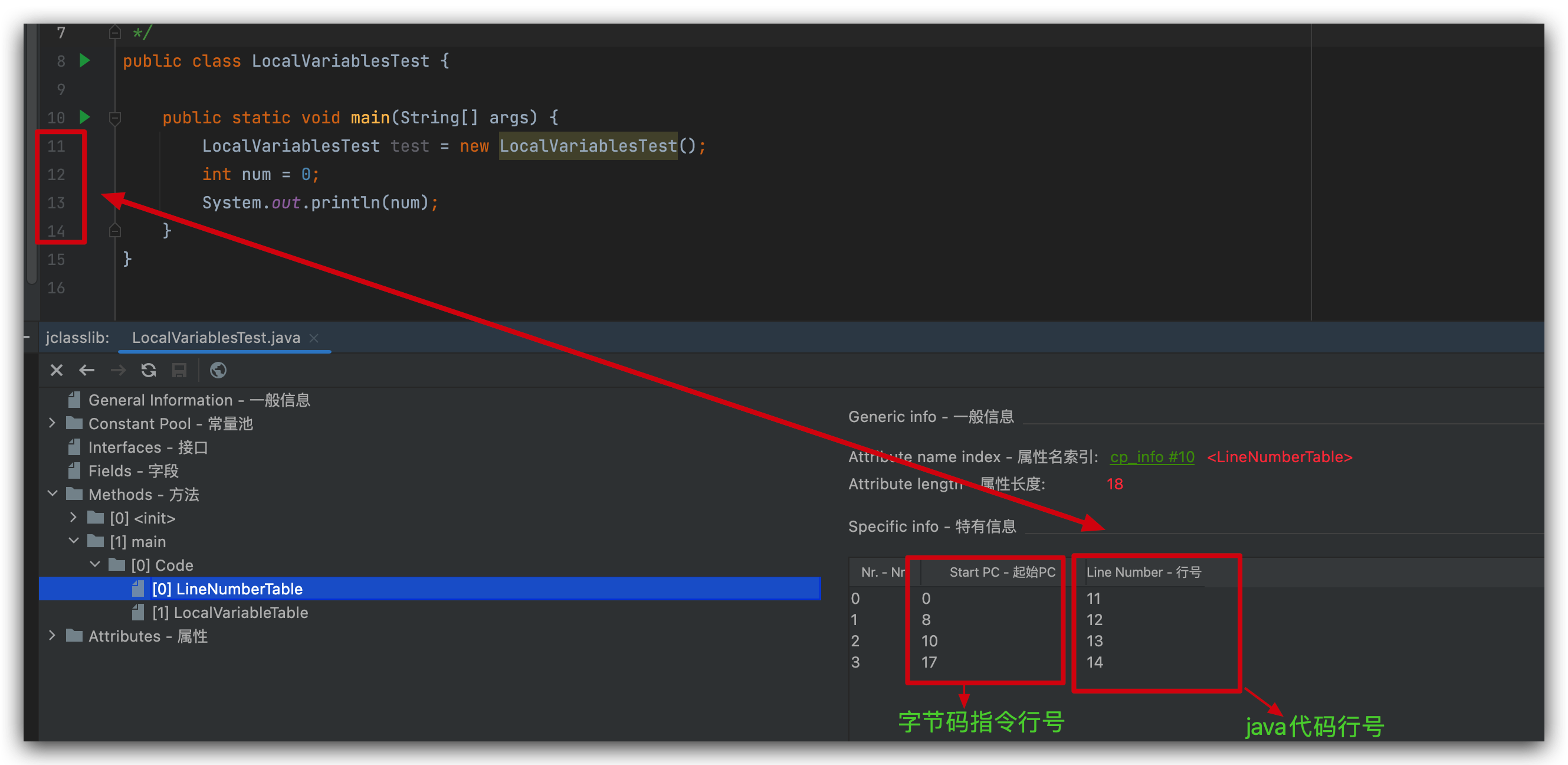Toggle fold marker at closing brace line 14
The width and height of the screenshot is (1568, 765).
tap(114, 231)
